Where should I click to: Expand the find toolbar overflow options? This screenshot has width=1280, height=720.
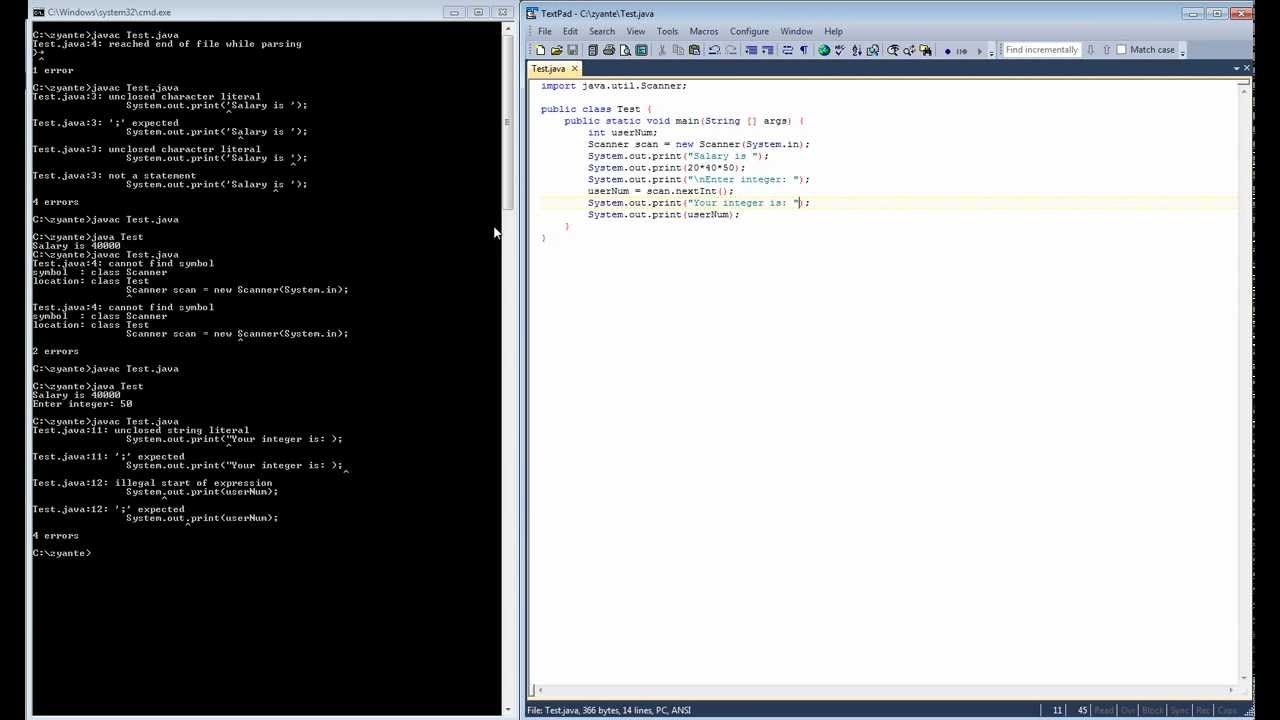tap(1183, 51)
